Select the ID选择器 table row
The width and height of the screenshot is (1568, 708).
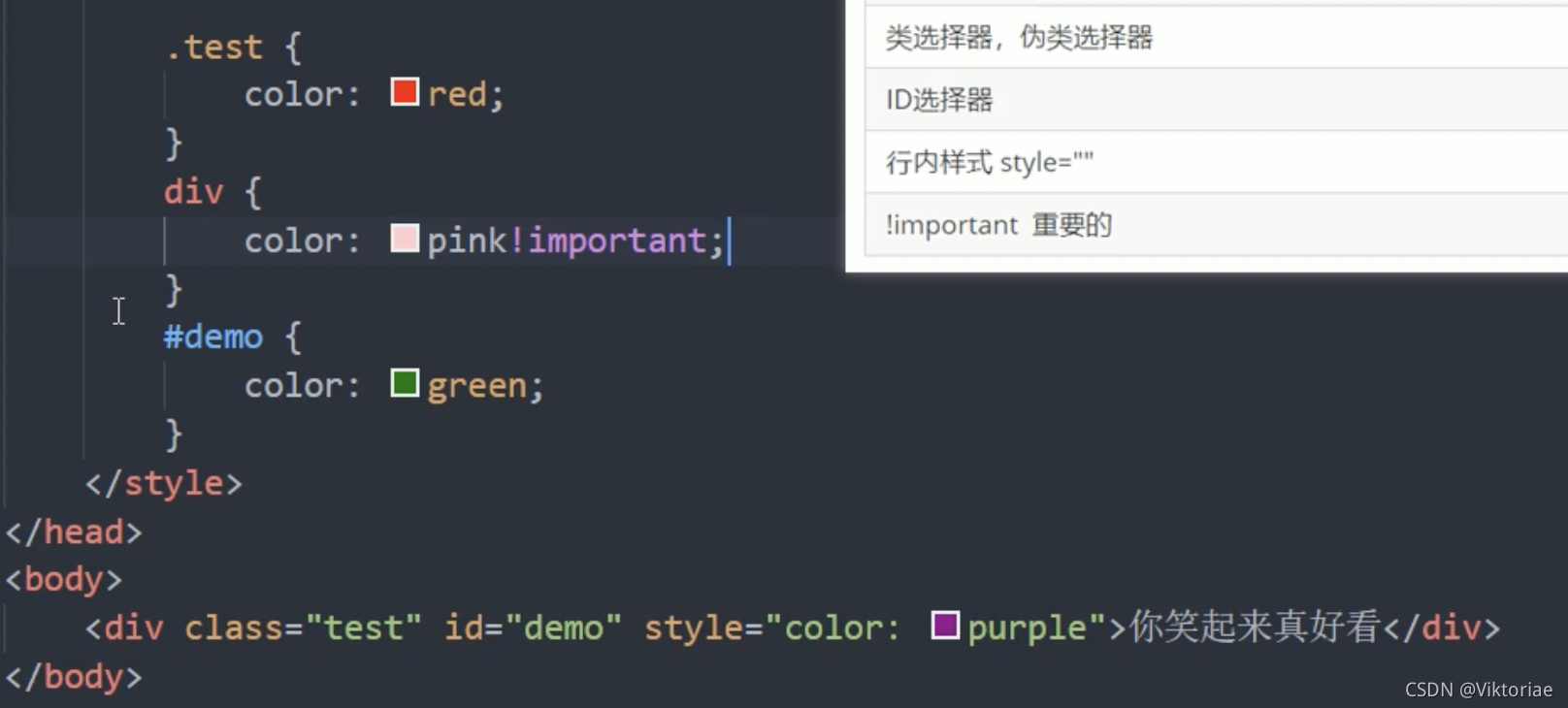tap(1216, 100)
